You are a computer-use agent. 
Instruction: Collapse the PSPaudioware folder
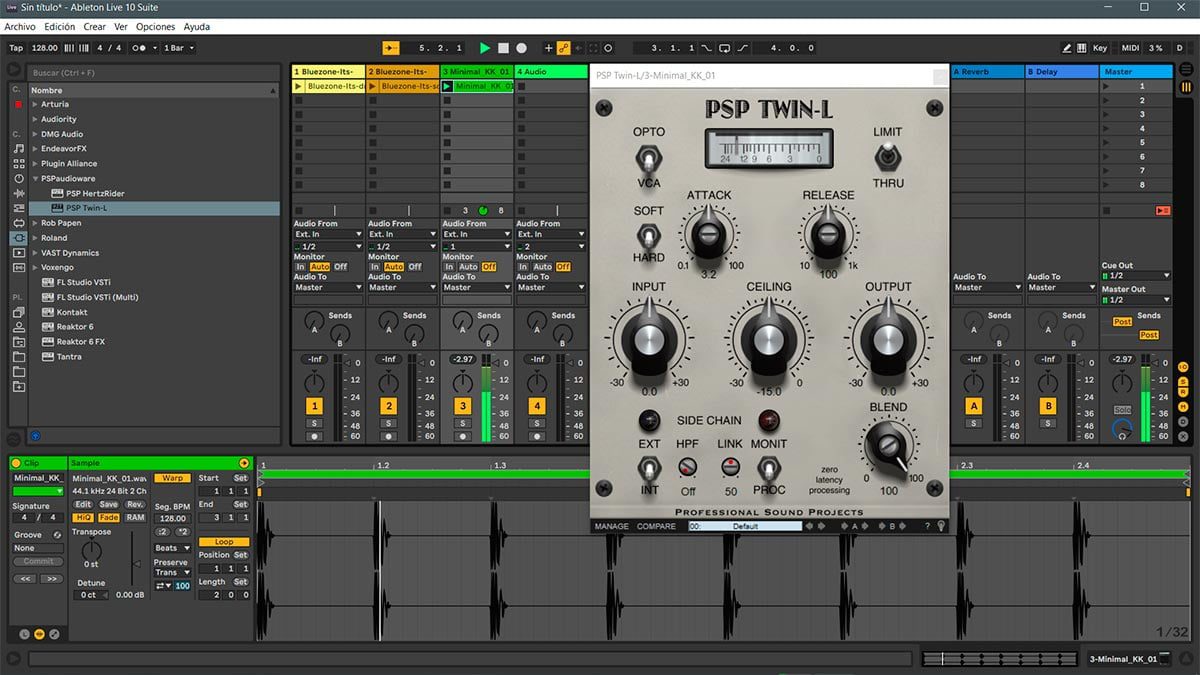(x=36, y=178)
